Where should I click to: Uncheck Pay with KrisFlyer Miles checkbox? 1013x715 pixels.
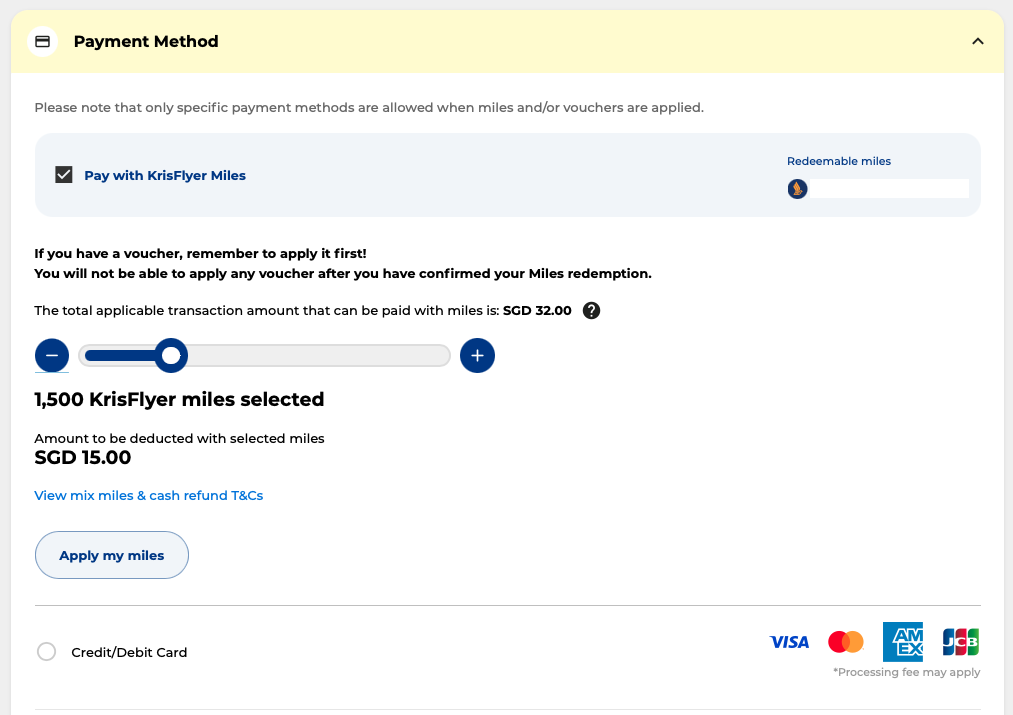[63, 175]
